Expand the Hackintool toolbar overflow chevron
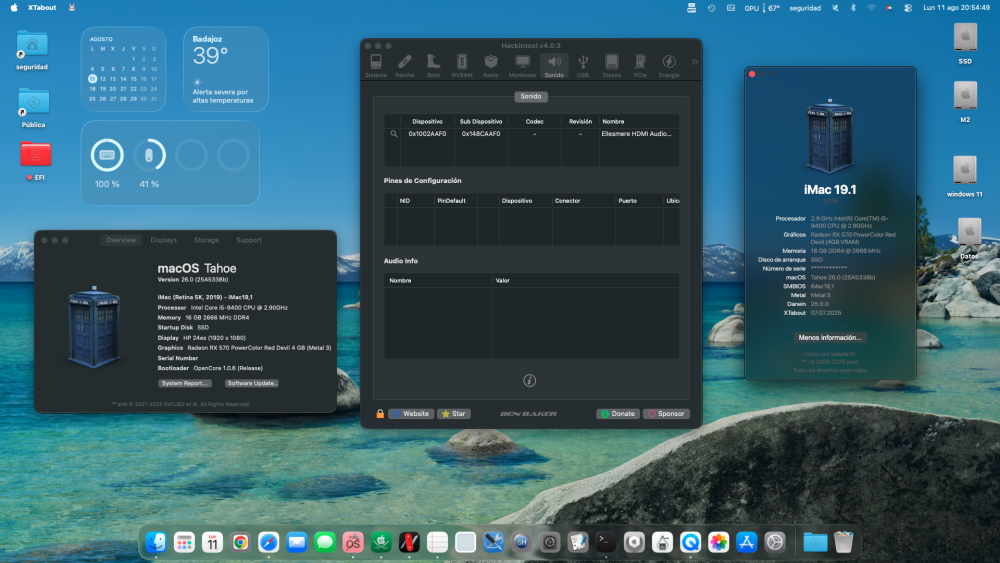This screenshot has height=563, width=1000. [694, 62]
